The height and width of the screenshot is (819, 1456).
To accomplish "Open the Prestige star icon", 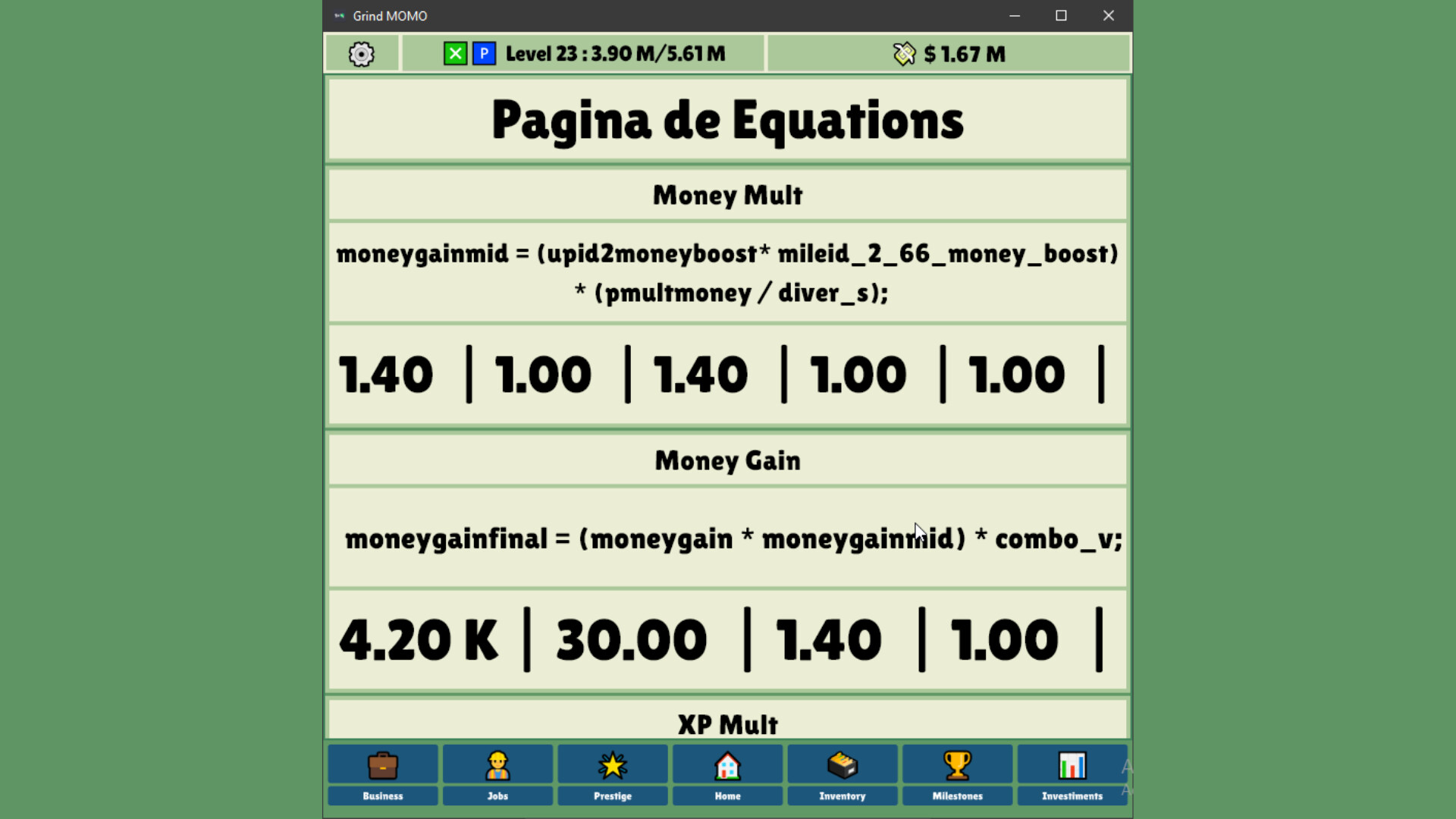I will tap(612, 765).
